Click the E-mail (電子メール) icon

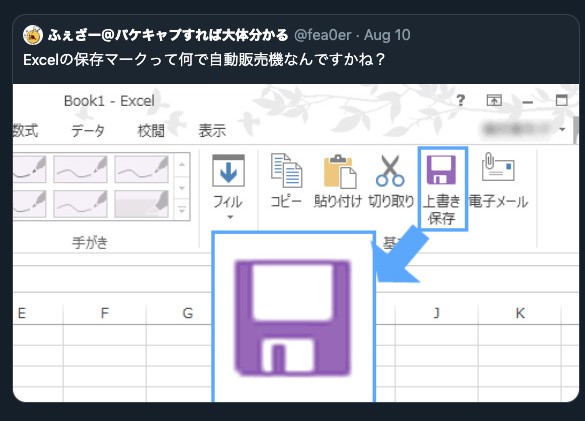click(498, 167)
